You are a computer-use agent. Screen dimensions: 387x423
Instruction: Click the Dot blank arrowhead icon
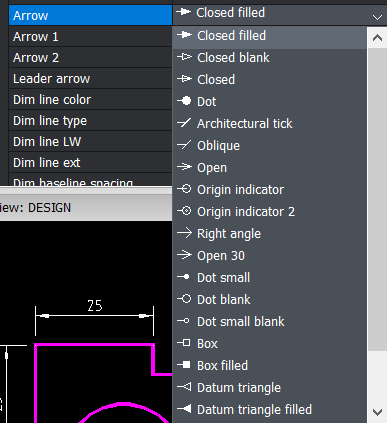[184, 299]
